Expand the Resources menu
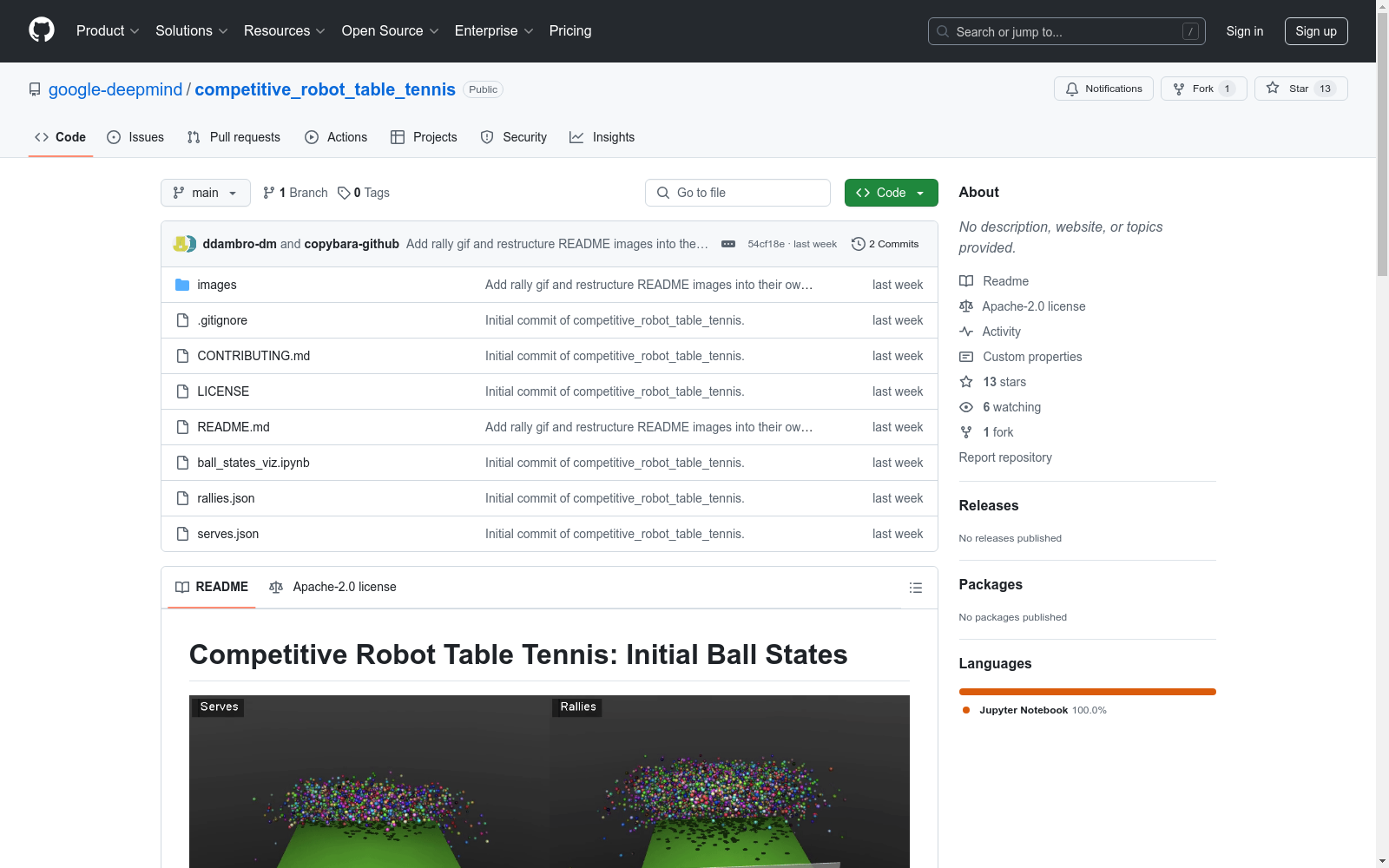 pos(285,30)
